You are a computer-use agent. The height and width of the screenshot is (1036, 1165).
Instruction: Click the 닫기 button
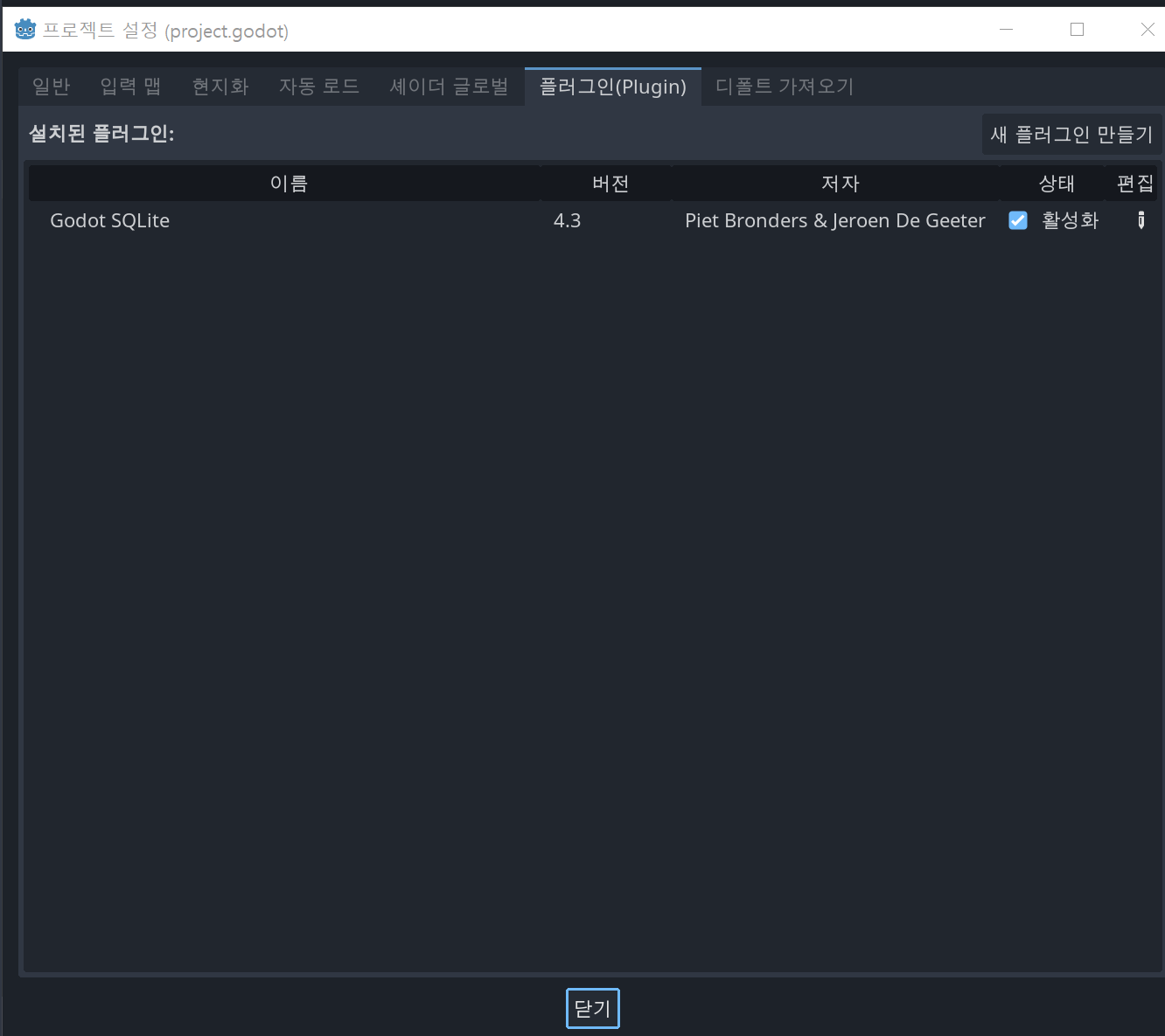pos(593,1008)
